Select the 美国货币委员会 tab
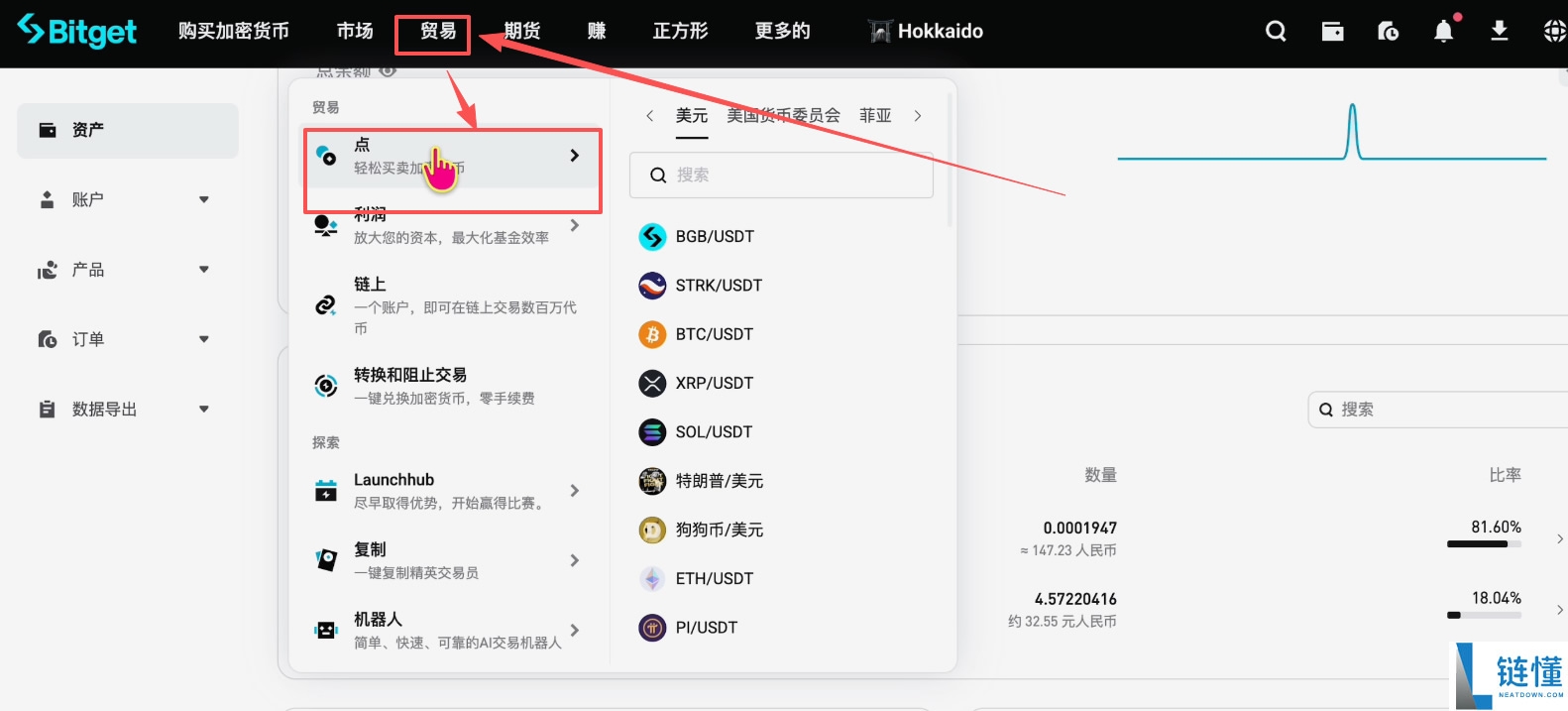Viewport: 1568px width, 711px height. tap(783, 116)
